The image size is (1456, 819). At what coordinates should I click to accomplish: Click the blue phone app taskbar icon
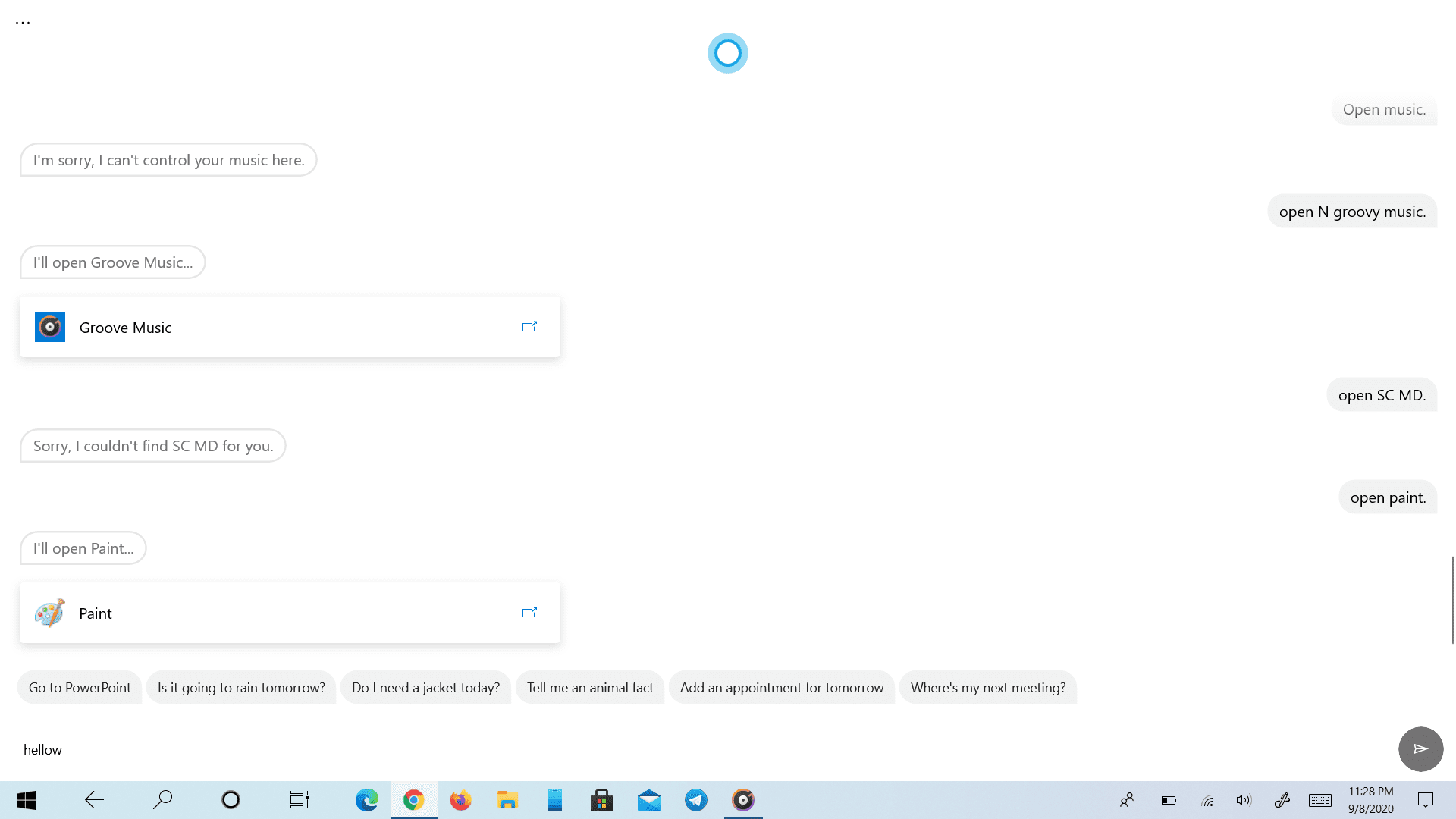(x=555, y=800)
